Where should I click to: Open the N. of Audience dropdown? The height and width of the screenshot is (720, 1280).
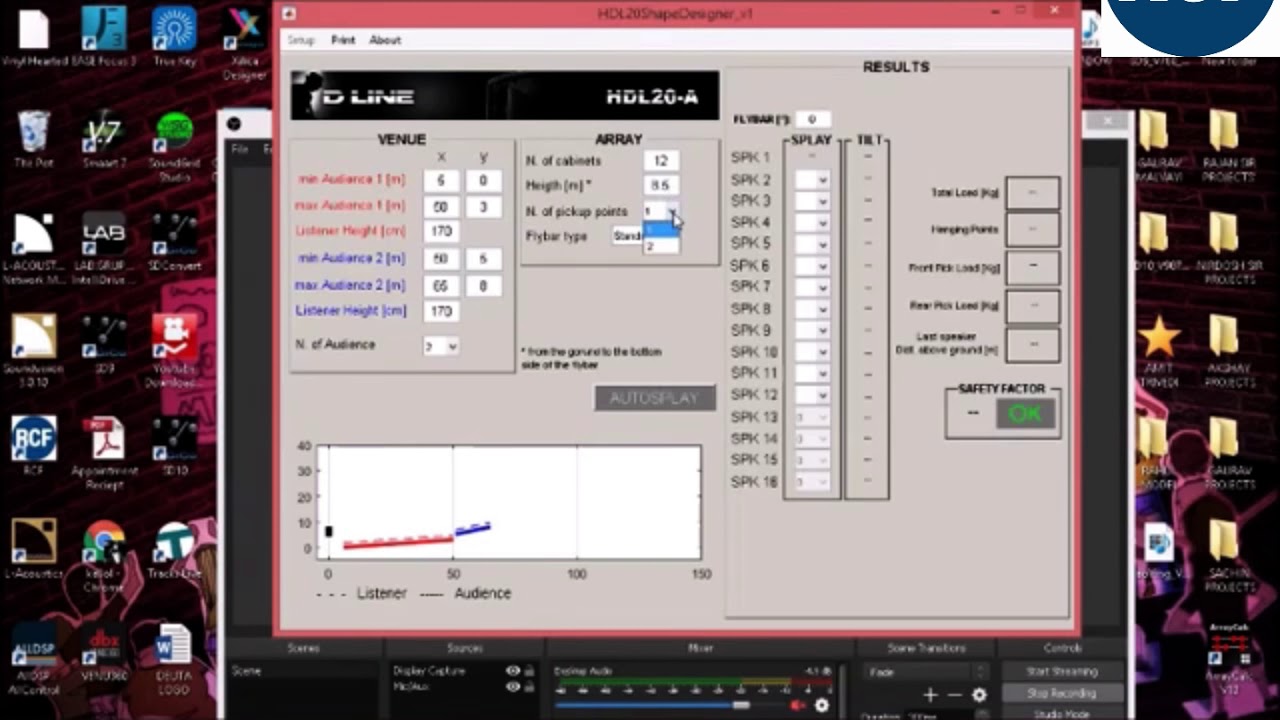tap(440, 346)
